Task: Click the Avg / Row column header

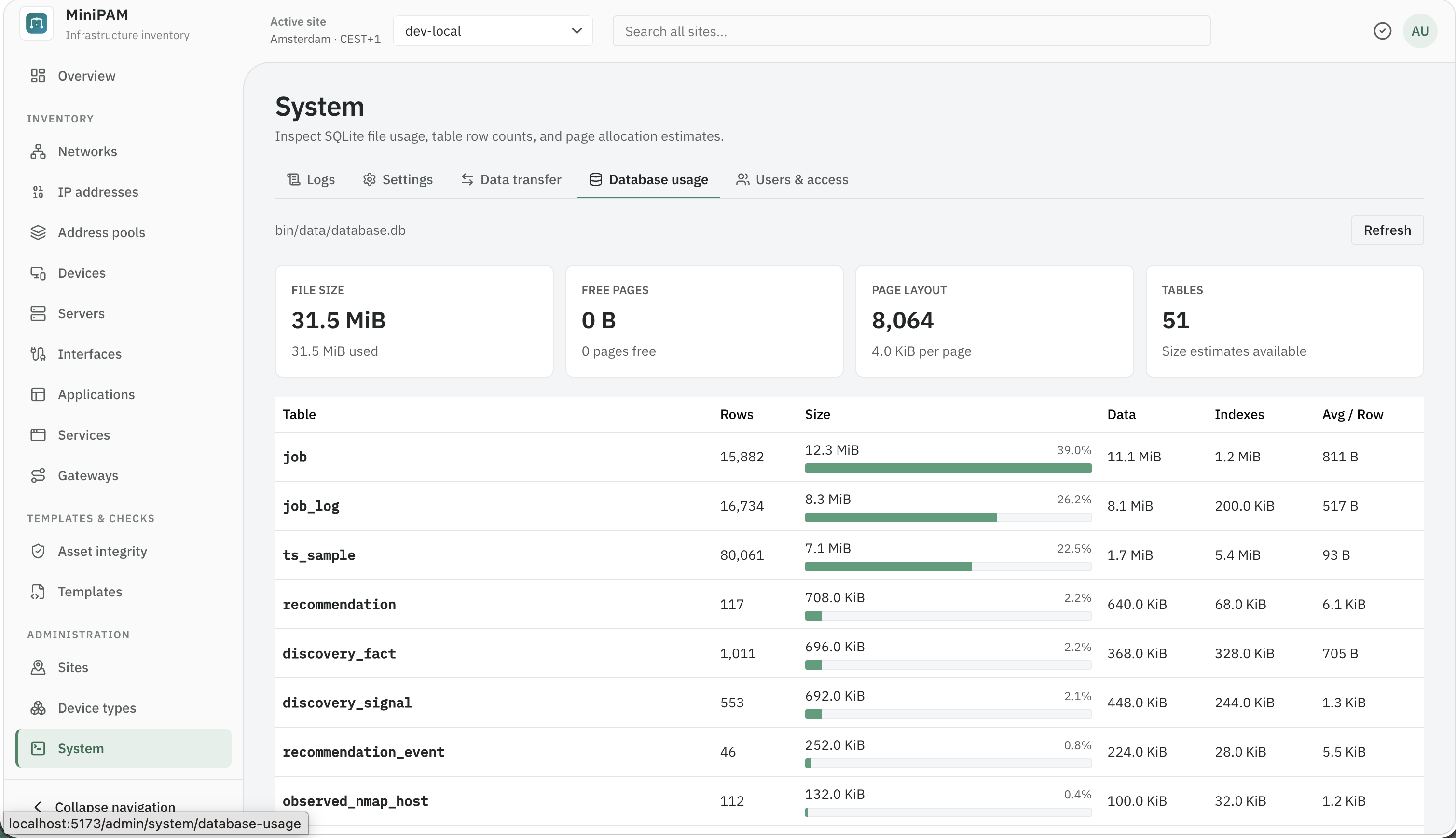Action: pos(1352,414)
